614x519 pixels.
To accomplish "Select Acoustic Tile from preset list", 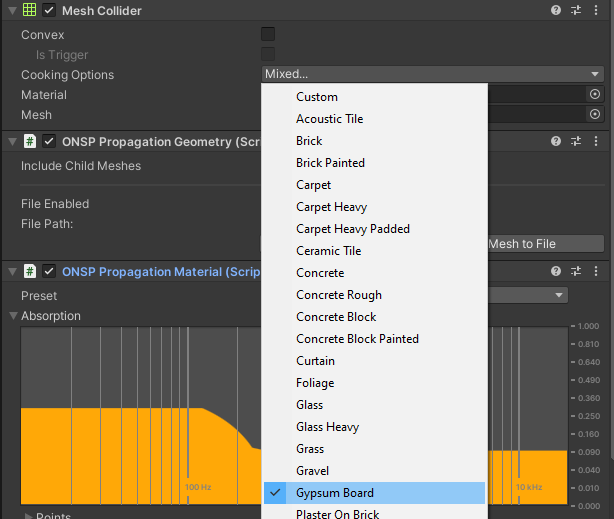I will click(x=330, y=119).
